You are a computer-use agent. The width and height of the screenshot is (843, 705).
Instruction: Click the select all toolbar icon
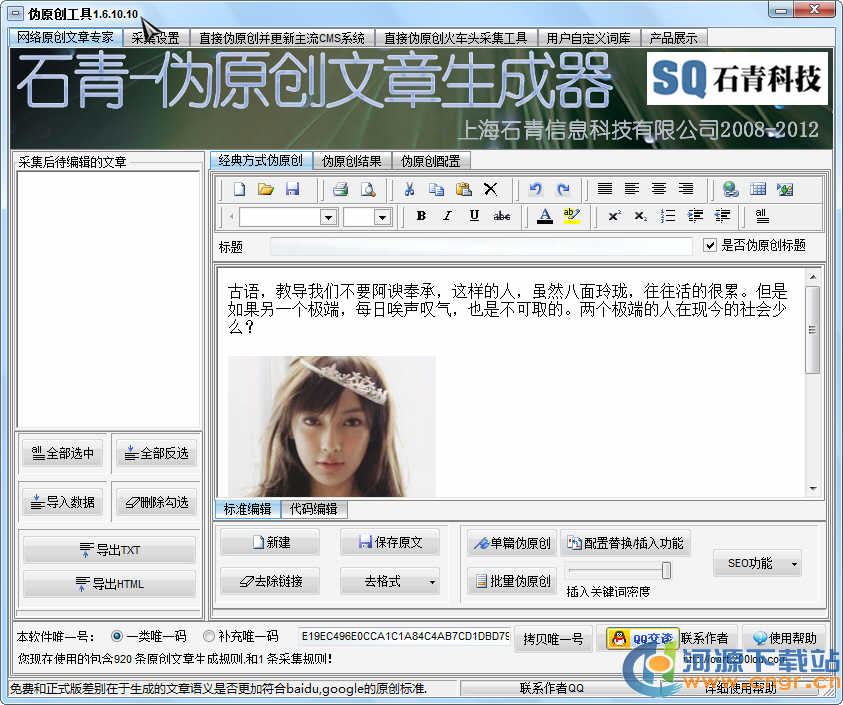[762, 216]
